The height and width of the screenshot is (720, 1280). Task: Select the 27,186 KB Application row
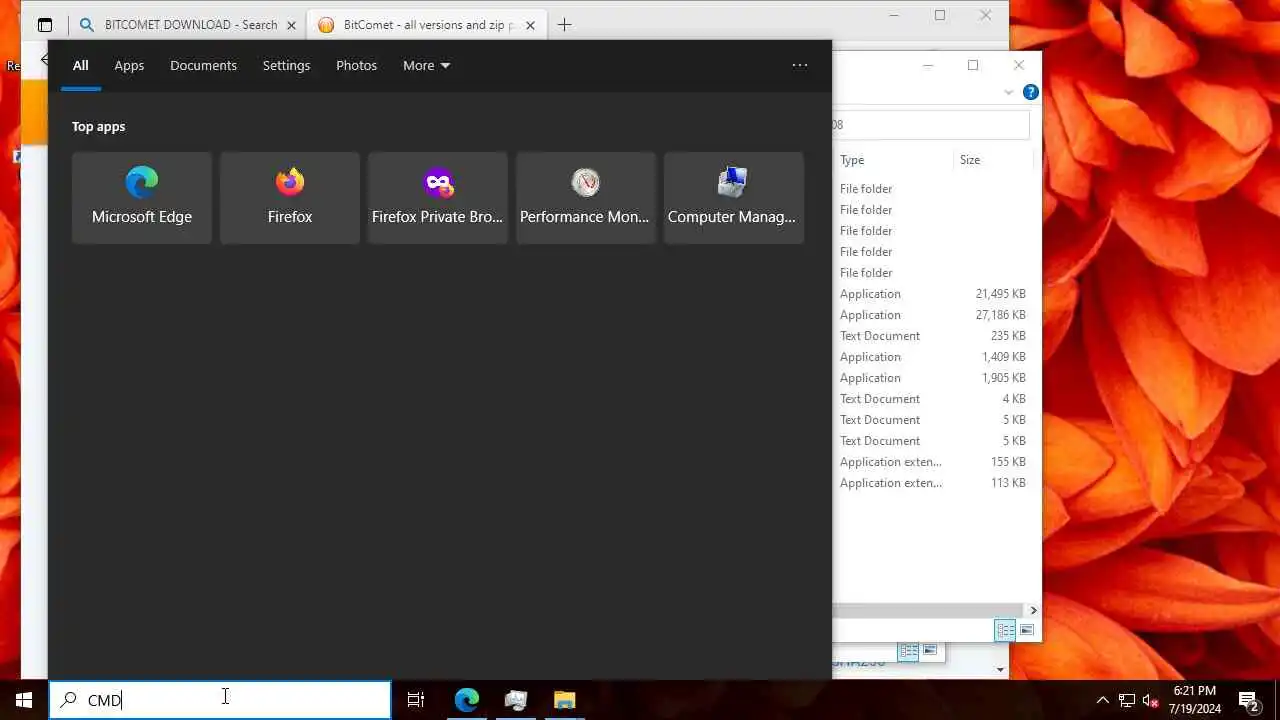(932, 315)
